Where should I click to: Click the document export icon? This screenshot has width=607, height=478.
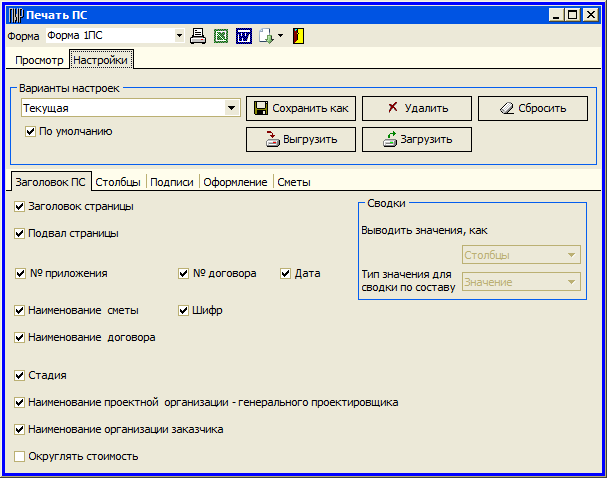click(x=265, y=36)
